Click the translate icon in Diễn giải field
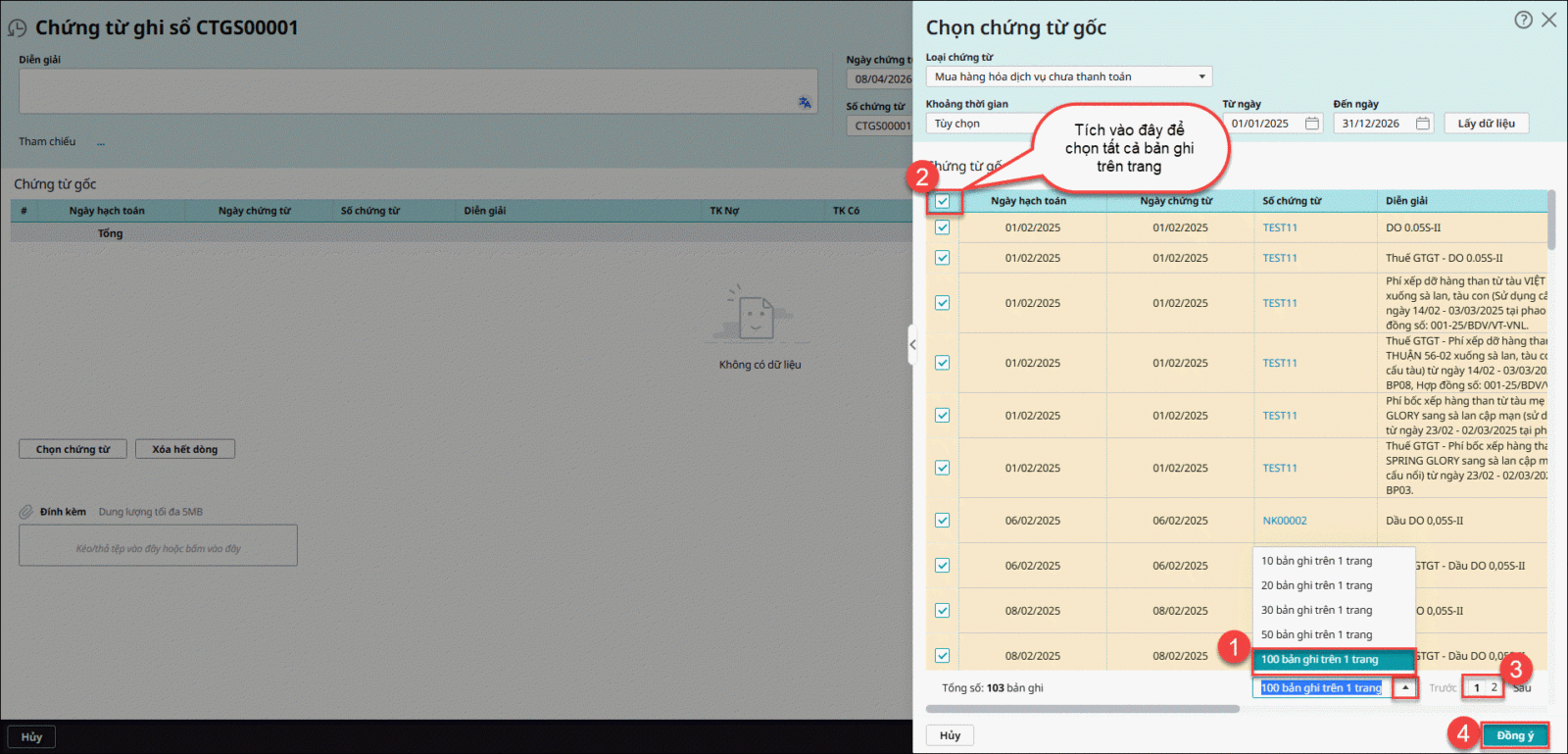 tap(805, 102)
